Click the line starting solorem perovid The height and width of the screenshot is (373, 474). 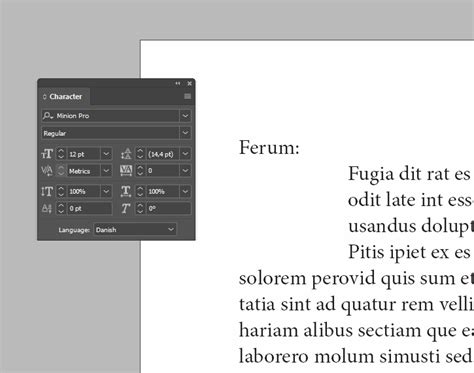(x=356, y=279)
